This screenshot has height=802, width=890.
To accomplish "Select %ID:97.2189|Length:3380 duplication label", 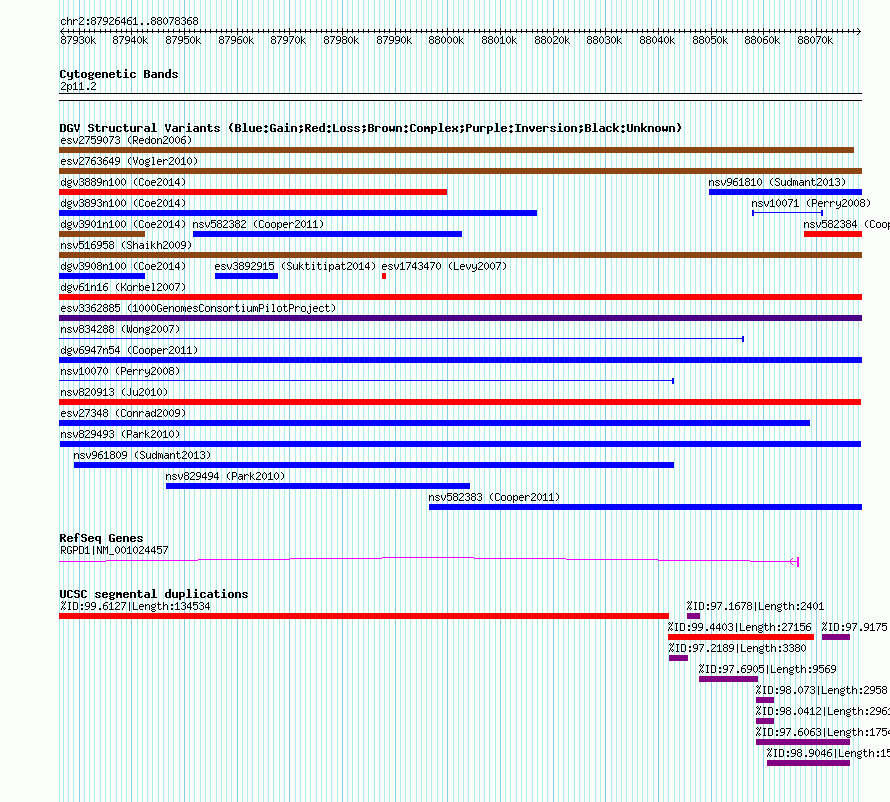I will 737,648.
